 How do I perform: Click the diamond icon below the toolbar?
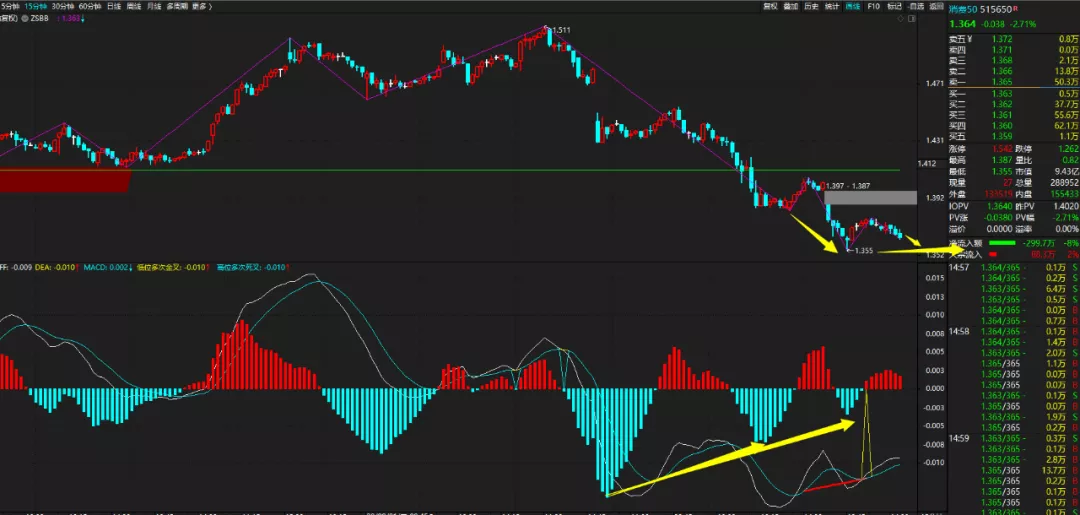[x=900, y=19]
